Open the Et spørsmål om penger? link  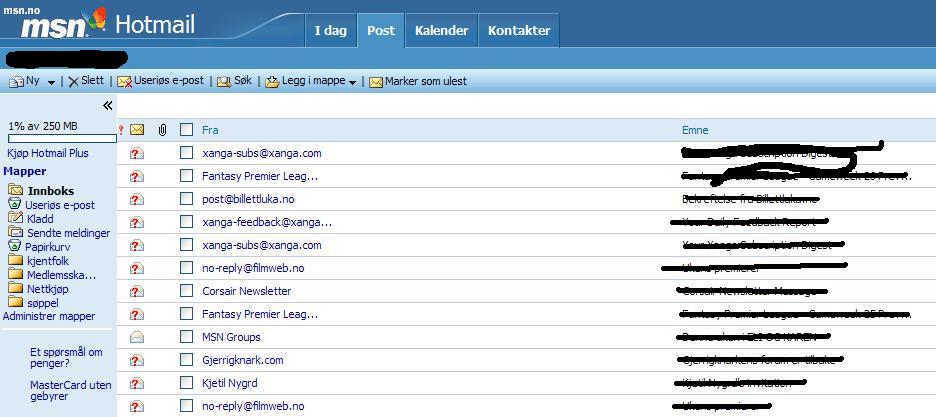[x=66, y=357]
